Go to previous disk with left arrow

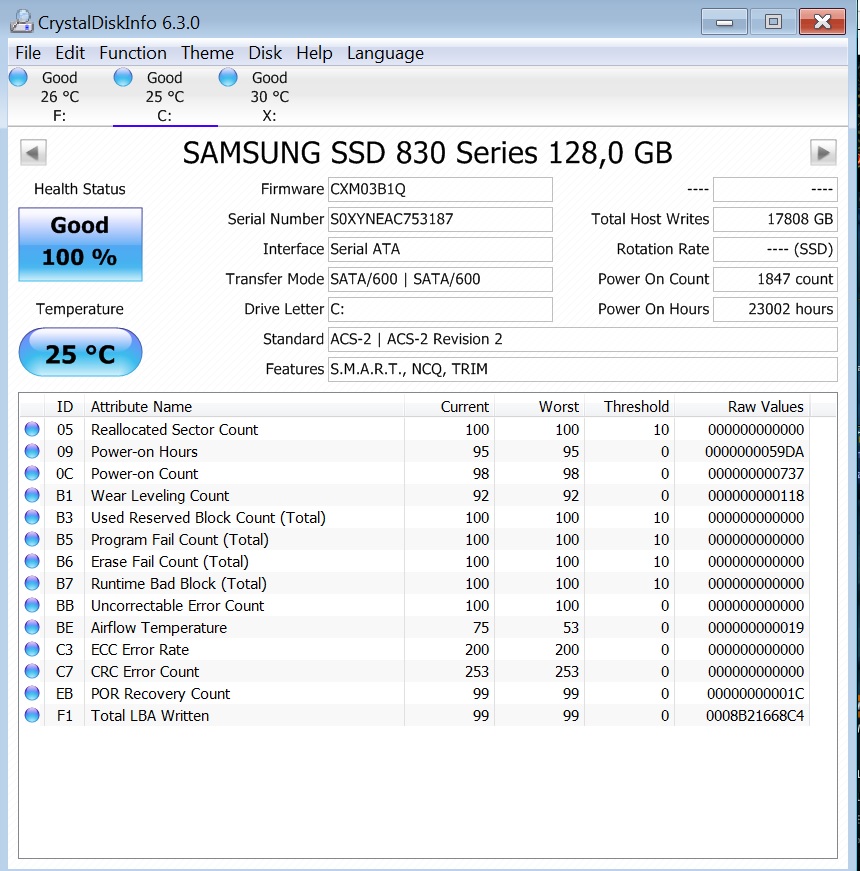[x=33, y=152]
